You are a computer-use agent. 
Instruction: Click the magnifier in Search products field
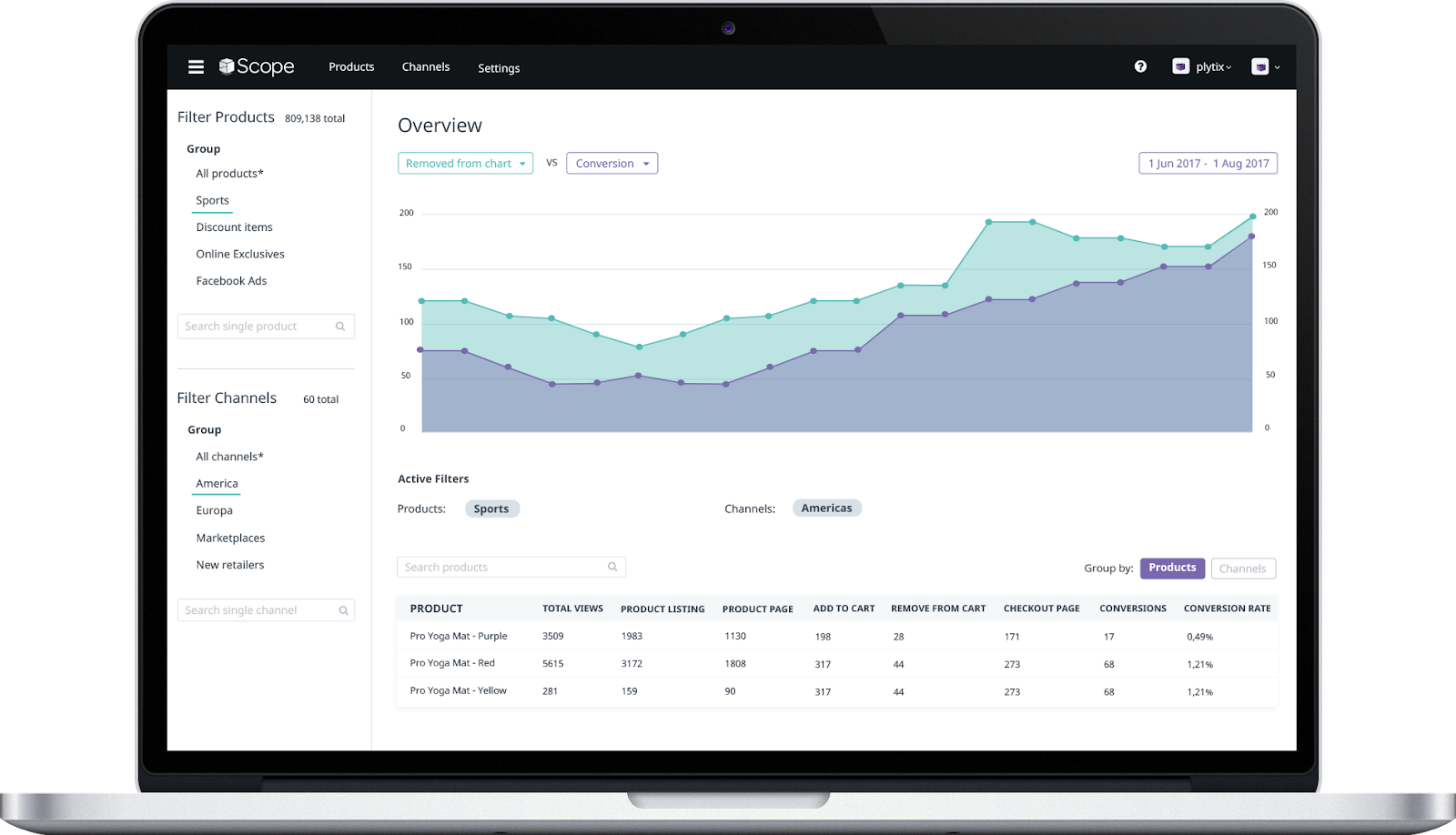click(x=612, y=567)
